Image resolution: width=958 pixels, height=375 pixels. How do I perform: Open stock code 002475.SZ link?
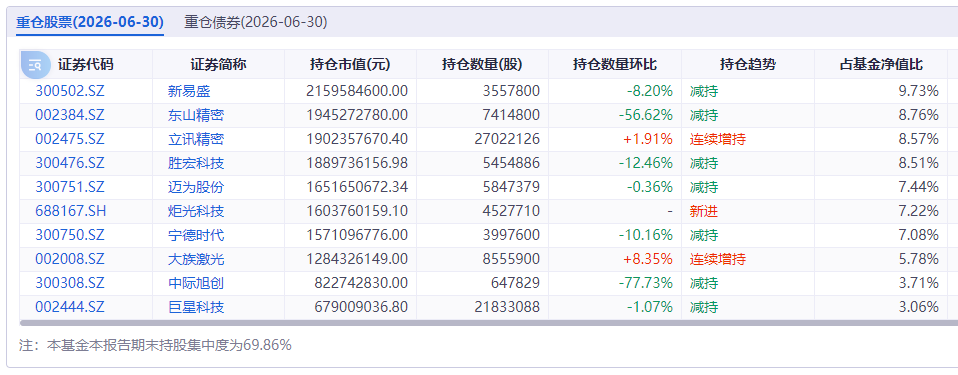tap(70, 139)
